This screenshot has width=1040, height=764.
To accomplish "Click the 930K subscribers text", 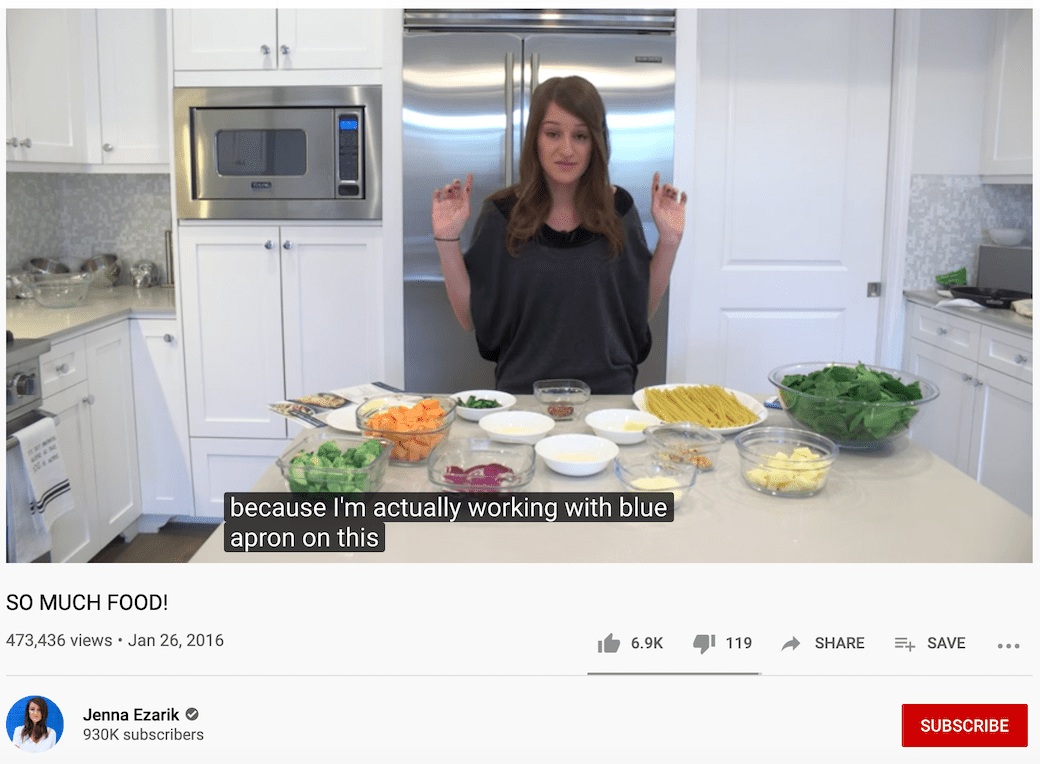I will click(143, 735).
